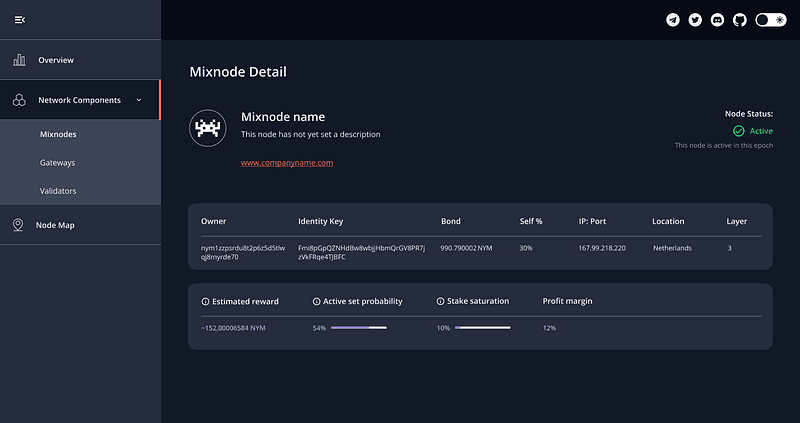Collapse the Network Components chevron
Image resolution: width=800 pixels, height=423 pixels.
[139, 100]
